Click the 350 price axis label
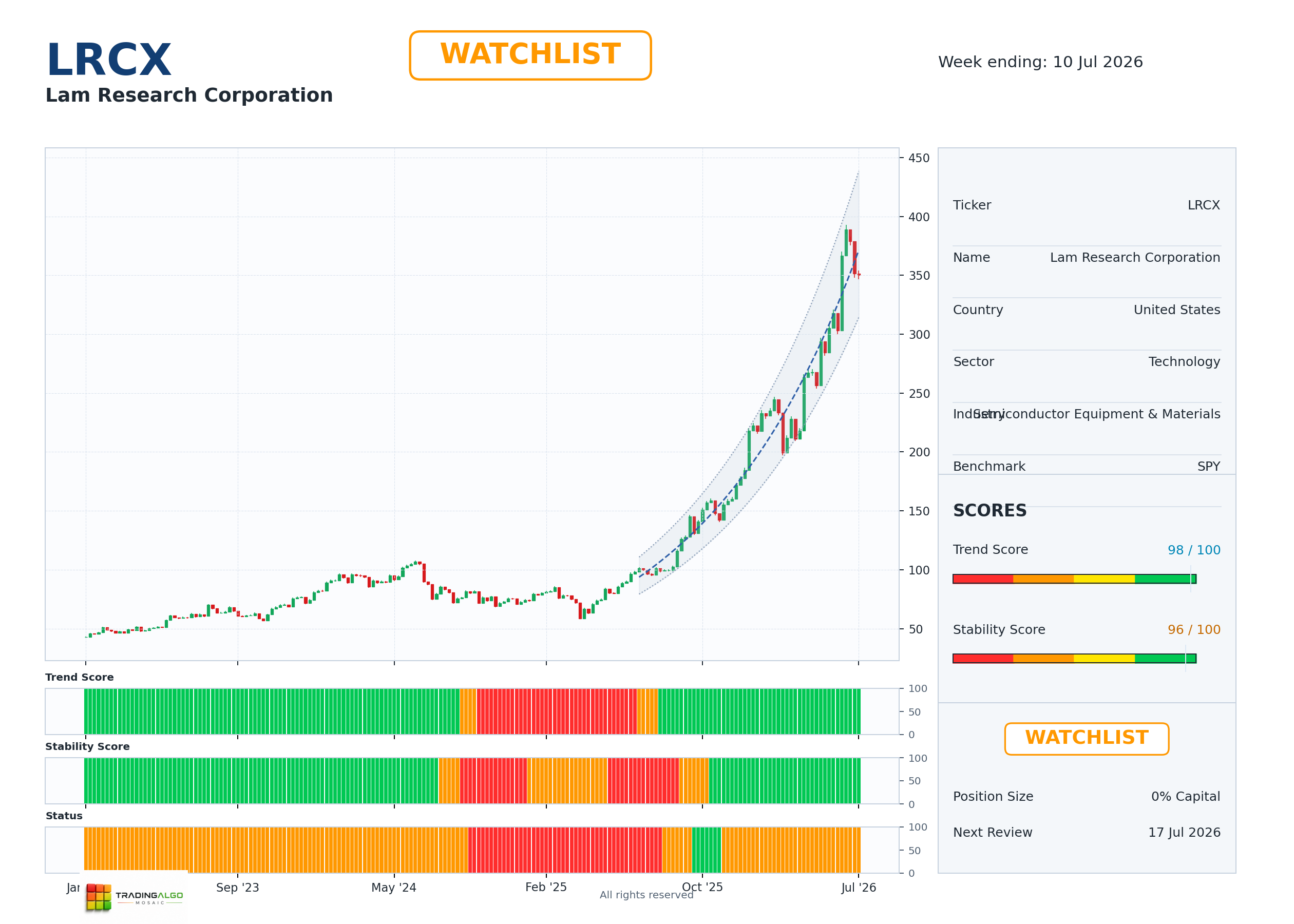 click(919, 276)
